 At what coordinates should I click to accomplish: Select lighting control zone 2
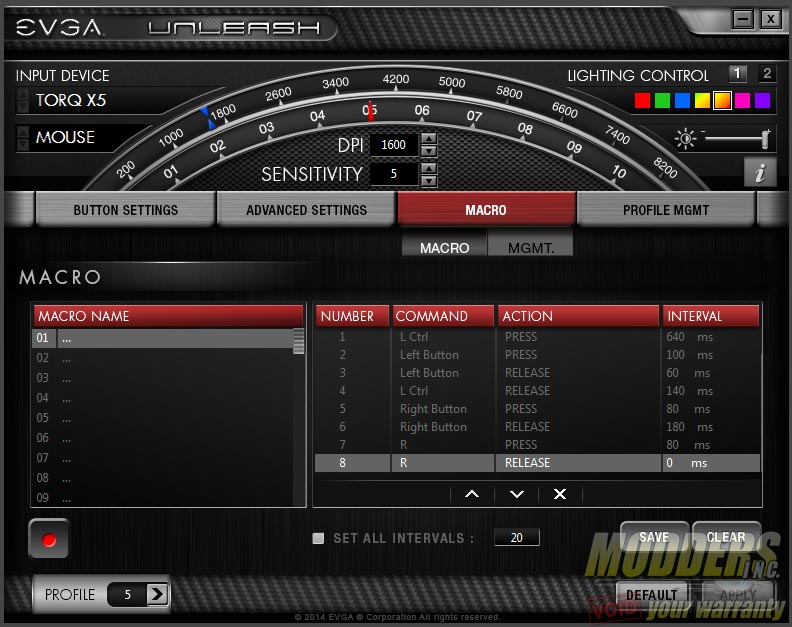coord(767,74)
